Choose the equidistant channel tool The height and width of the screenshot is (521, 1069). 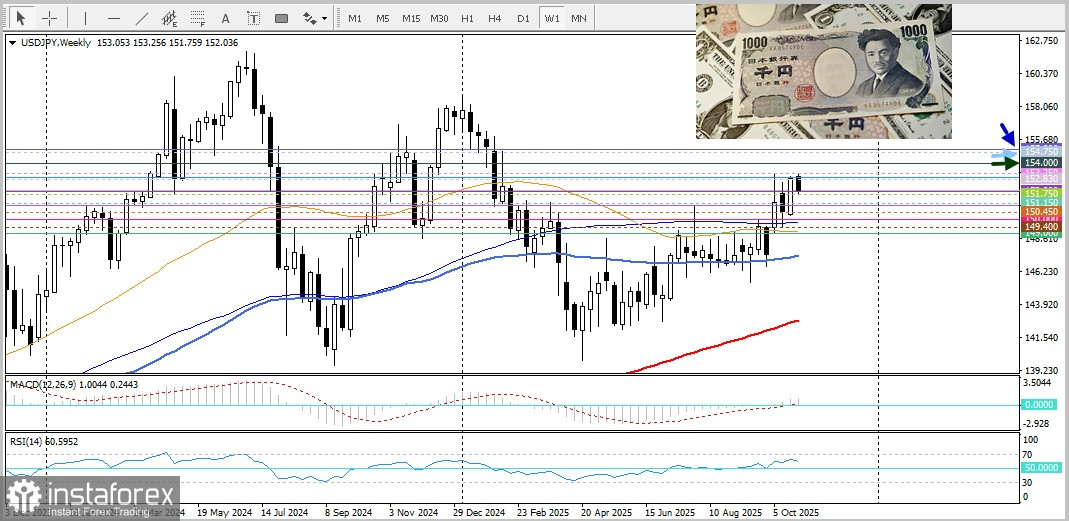click(170, 18)
